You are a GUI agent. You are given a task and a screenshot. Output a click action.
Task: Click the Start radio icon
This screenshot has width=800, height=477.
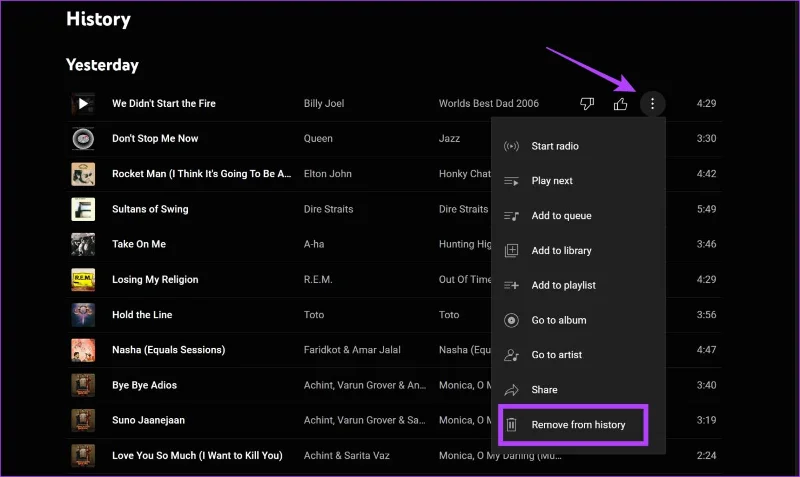click(511, 146)
